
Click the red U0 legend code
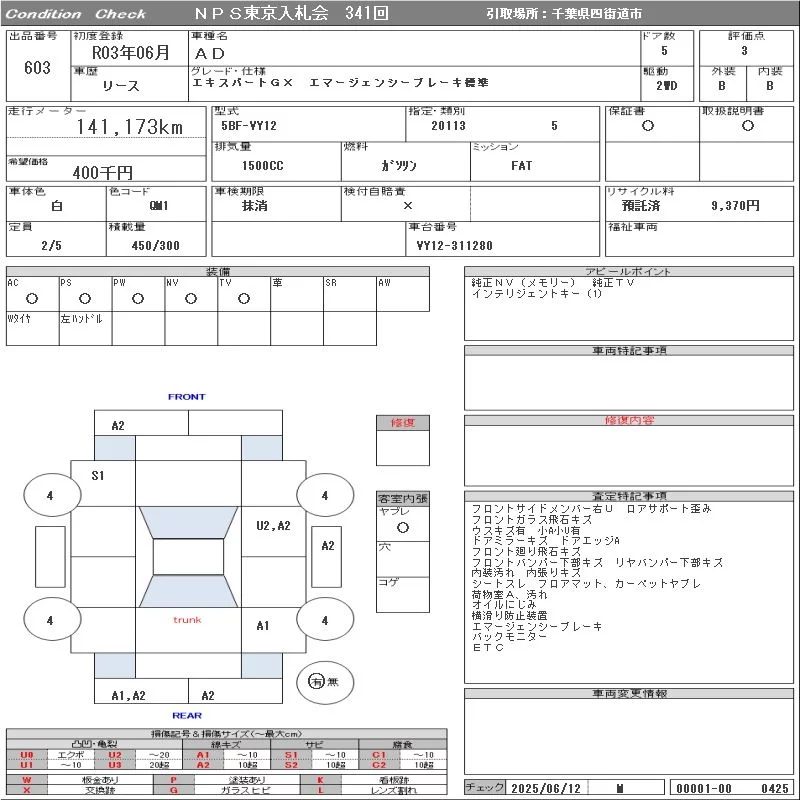(x=27, y=755)
